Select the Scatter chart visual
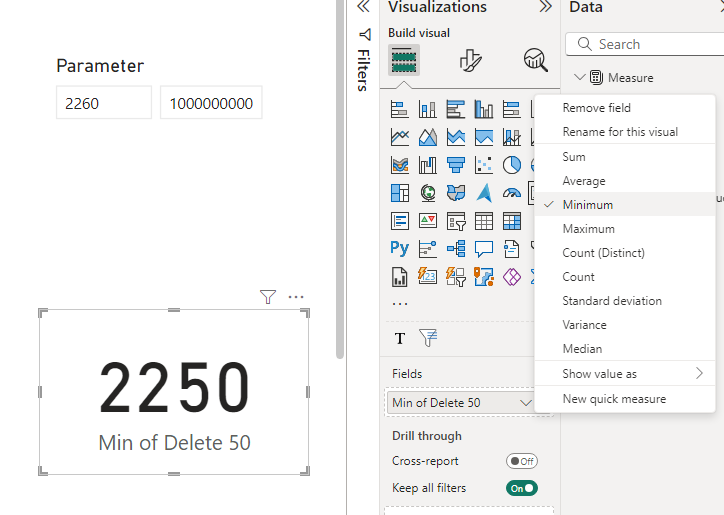 tap(484, 165)
